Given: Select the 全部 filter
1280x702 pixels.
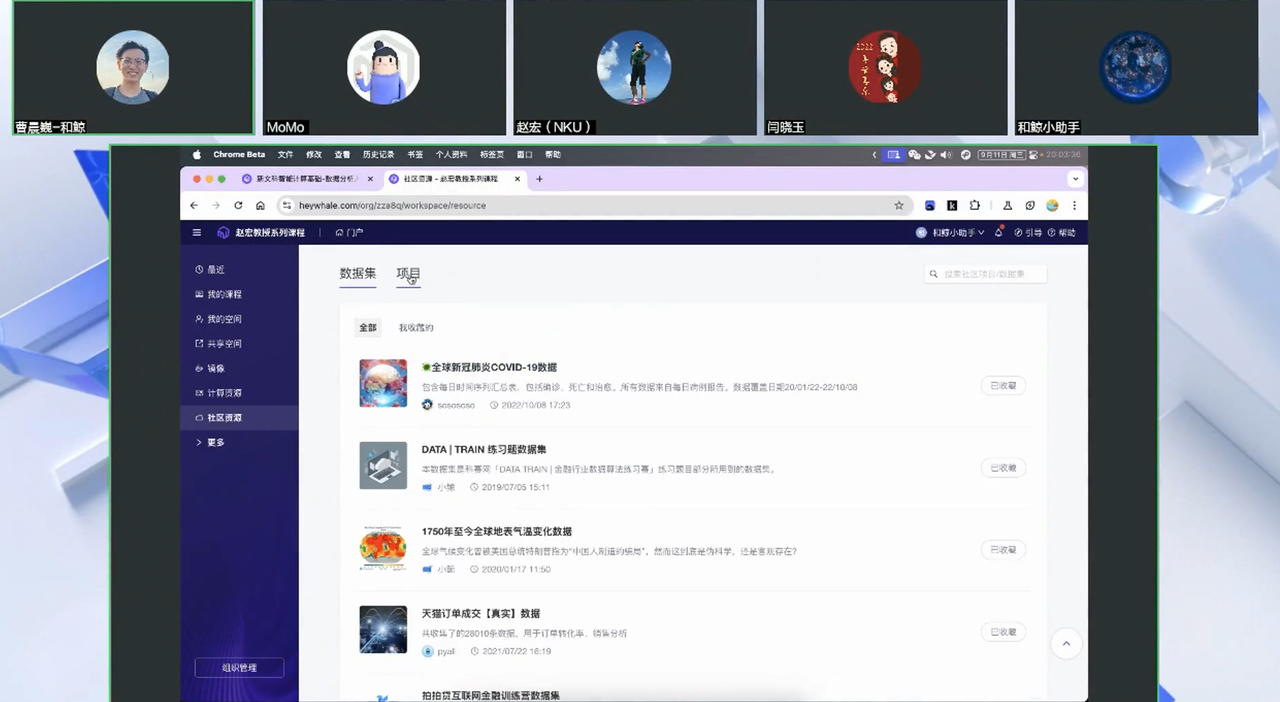Looking at the screenshot, I should pyautogui.click(x=368, y=328).
